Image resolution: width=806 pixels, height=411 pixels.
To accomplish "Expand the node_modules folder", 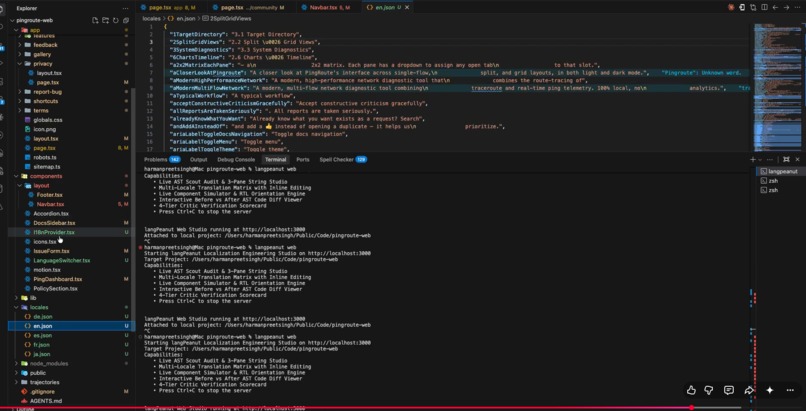I will 16,364.
